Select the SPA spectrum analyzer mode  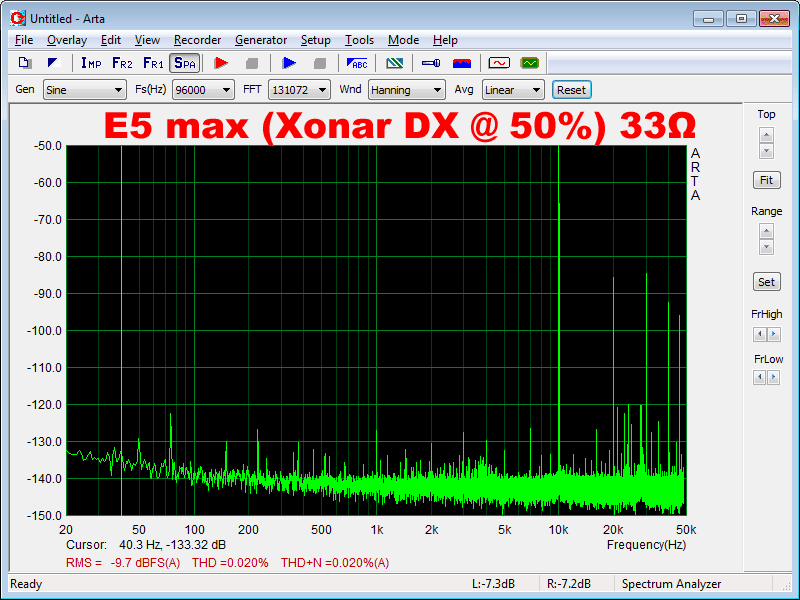click(184, 63)
